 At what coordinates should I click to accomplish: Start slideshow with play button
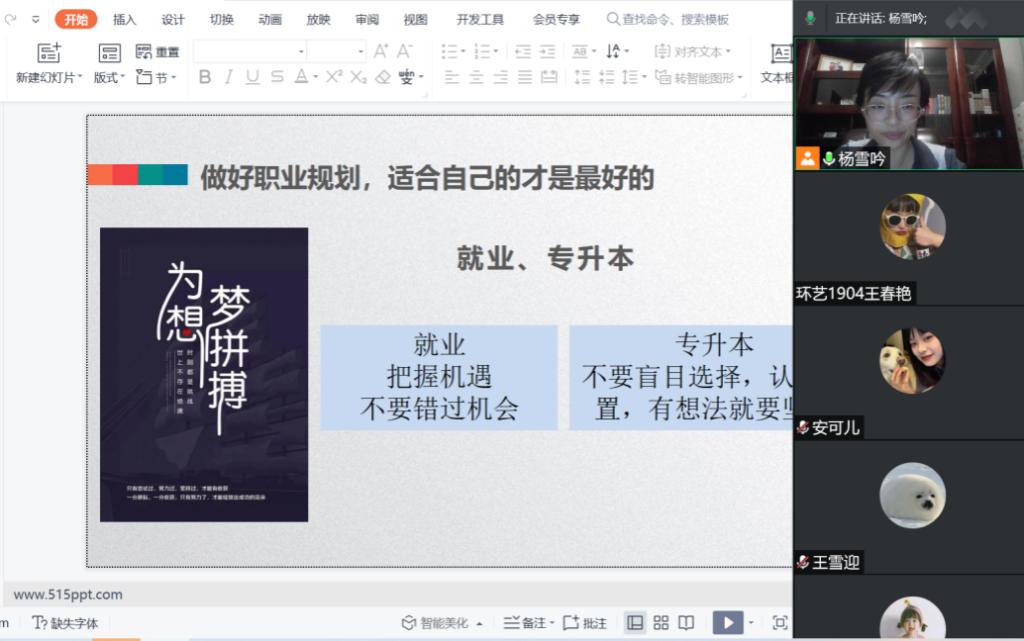(x=727, y=622)
